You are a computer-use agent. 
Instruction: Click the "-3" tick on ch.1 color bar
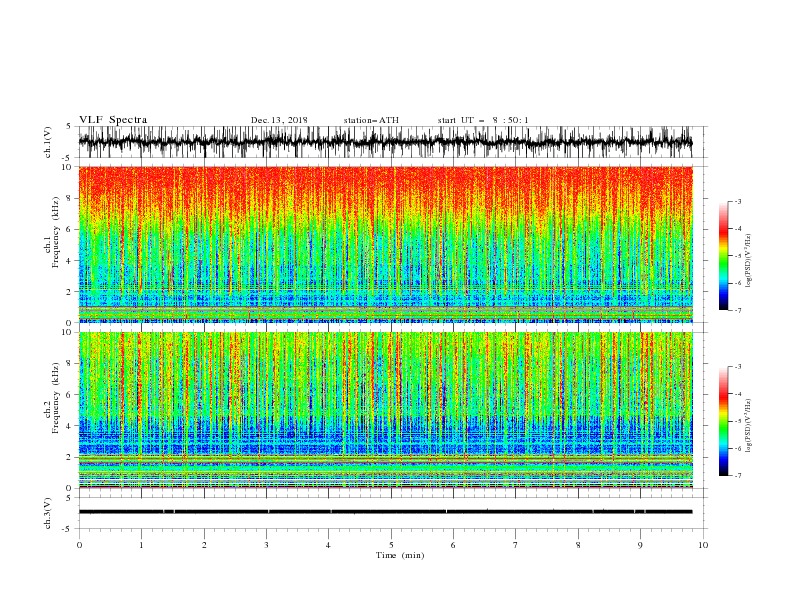click(x=737, y=201)
